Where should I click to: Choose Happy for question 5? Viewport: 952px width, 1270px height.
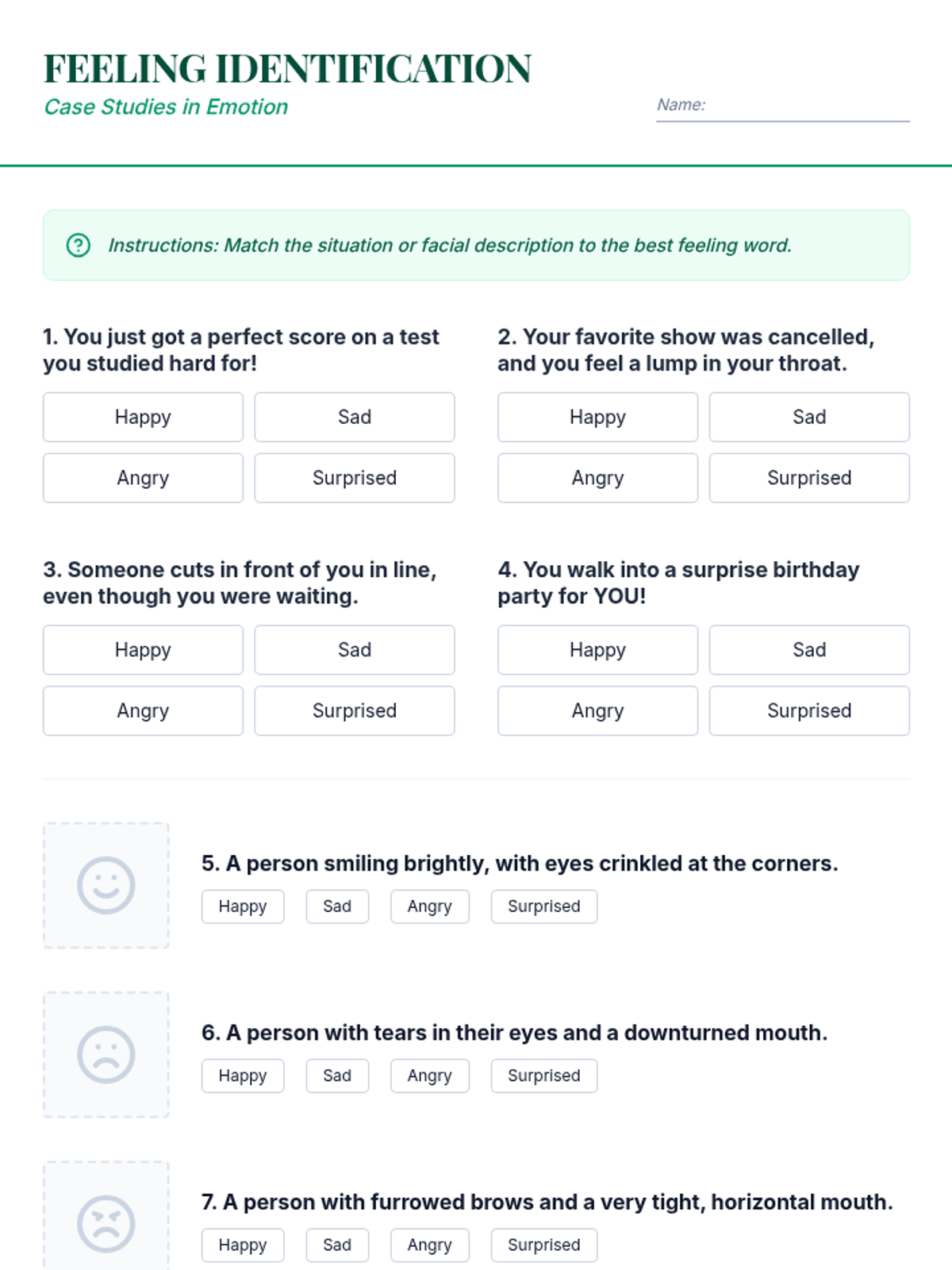click(x=243, y=906)
